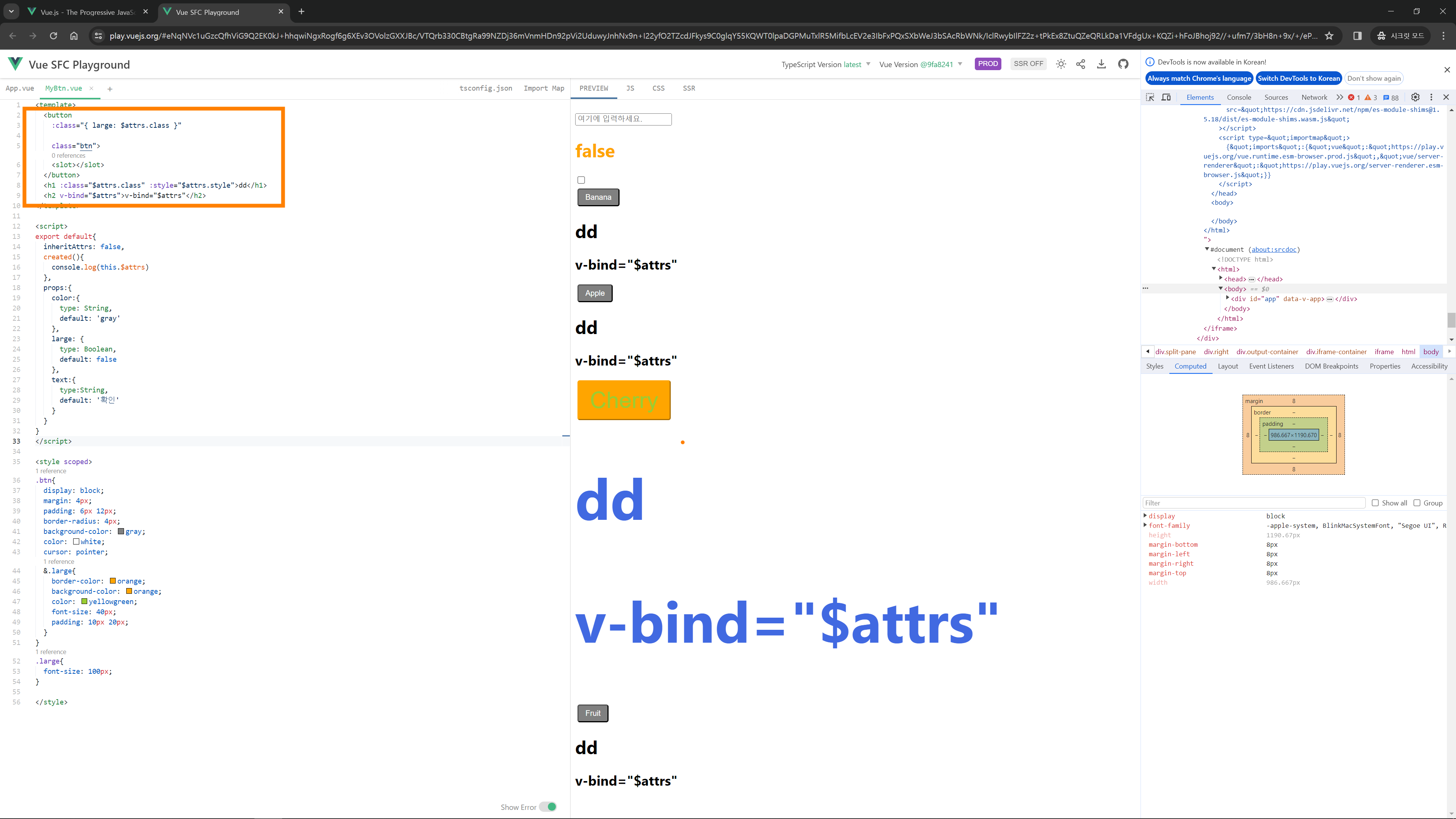The image size is (1456, 819).
Task: Switch to the App.vue file tab
Action: point(20,88)
